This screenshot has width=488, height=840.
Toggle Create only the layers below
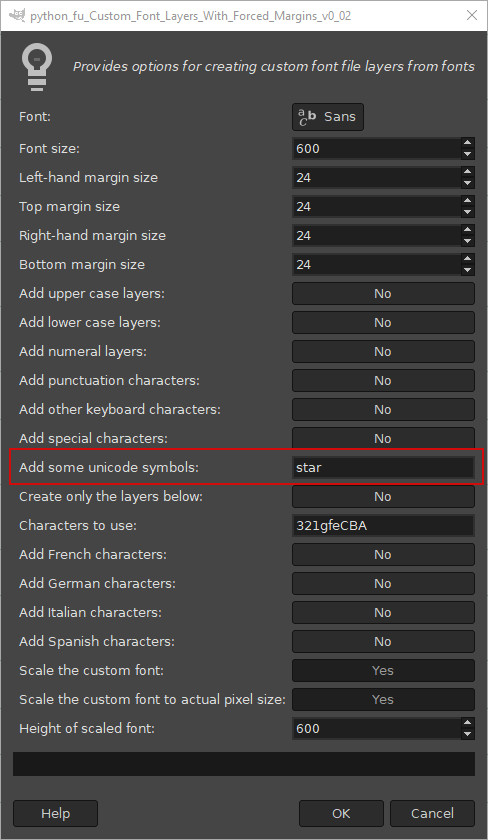point(383,497)
